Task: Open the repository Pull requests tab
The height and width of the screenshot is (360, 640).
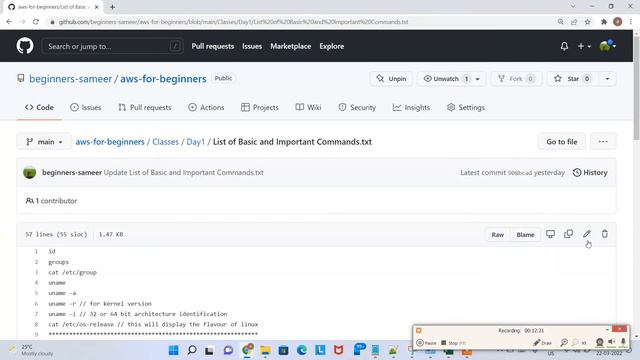Action: pyautogui.click(x=144, y=107)
